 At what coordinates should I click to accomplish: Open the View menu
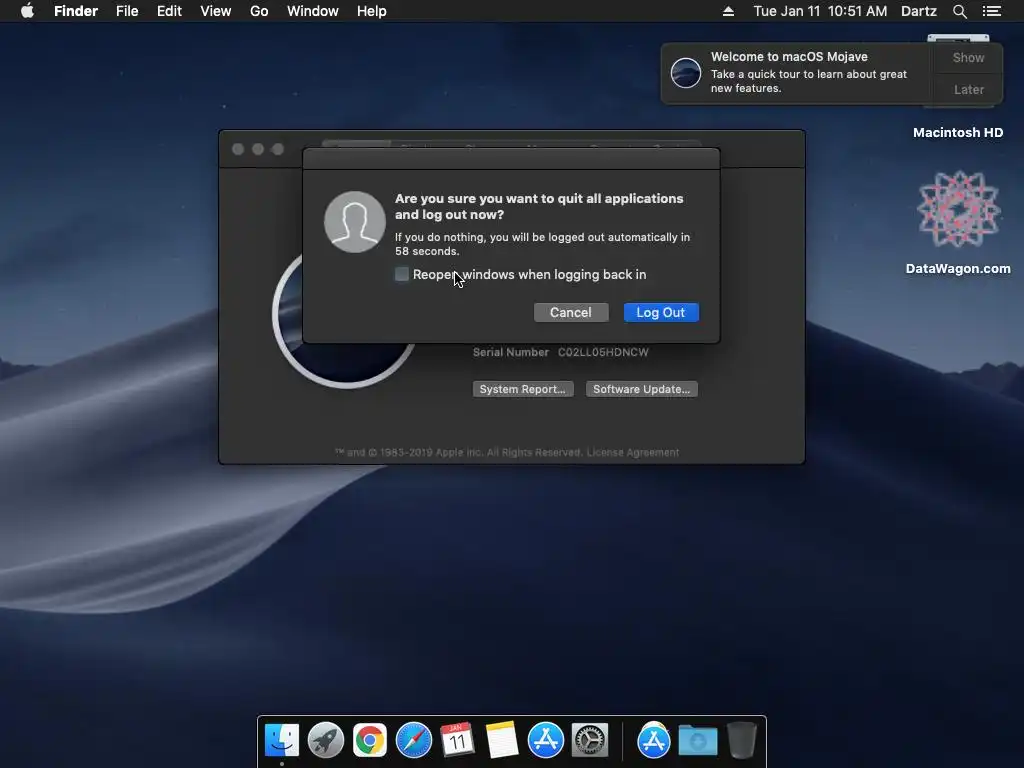point(216,11)
